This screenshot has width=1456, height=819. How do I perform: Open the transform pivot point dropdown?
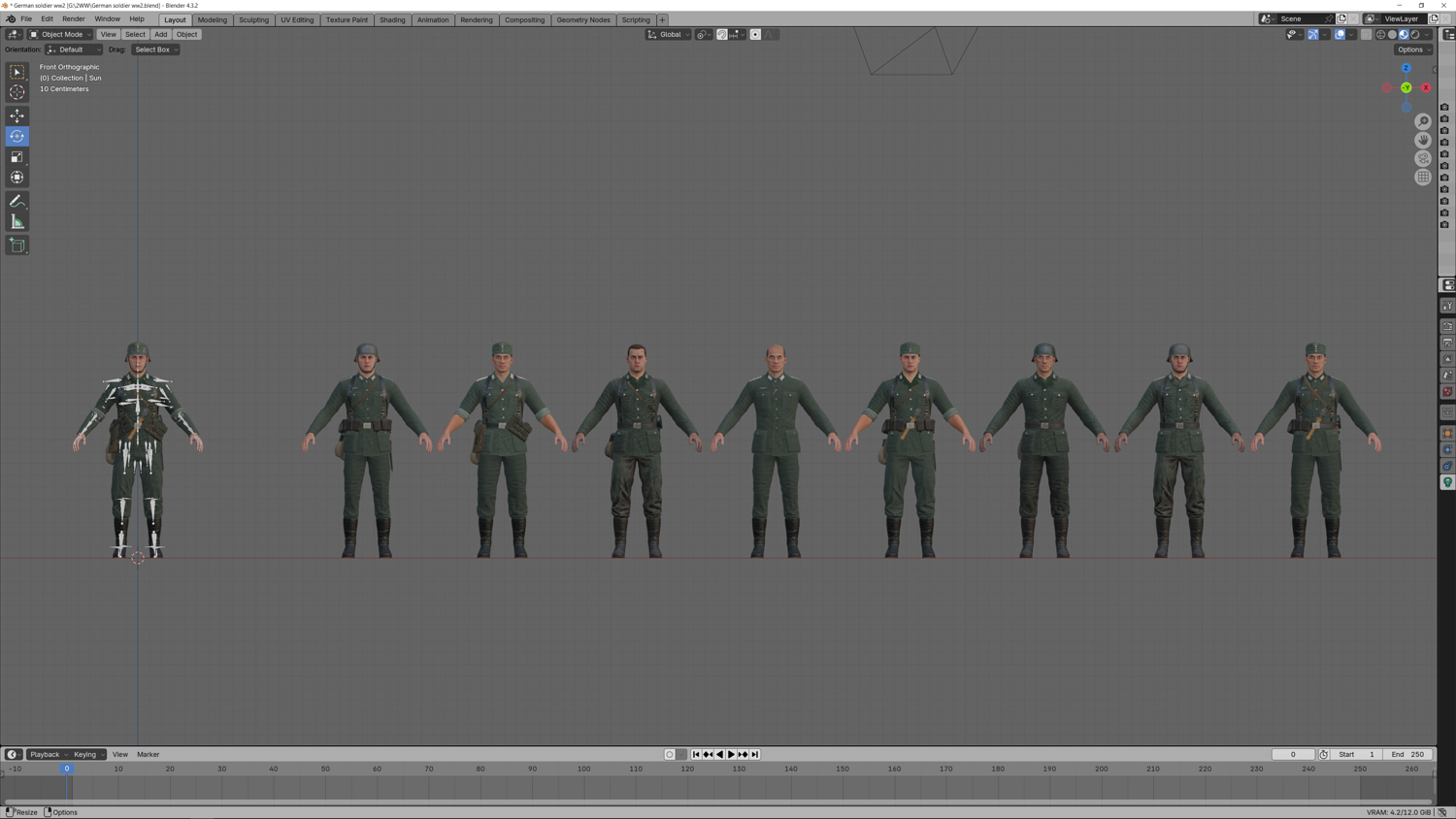click(704, 35)
